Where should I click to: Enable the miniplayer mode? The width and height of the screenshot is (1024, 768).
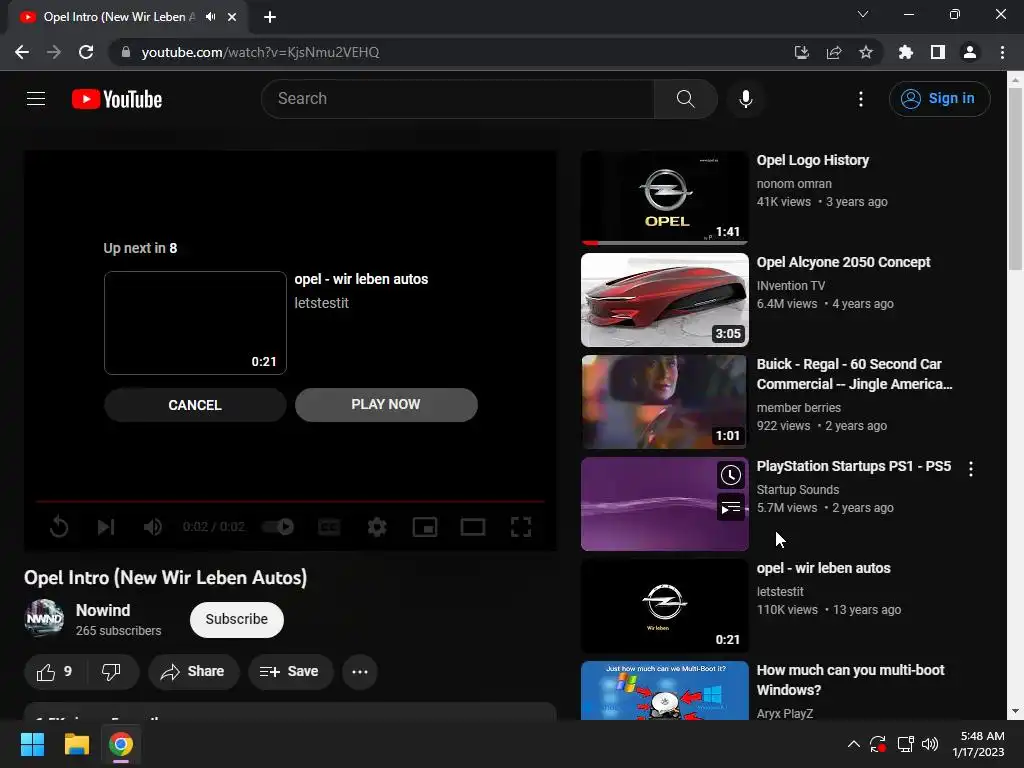pos(424,526)
